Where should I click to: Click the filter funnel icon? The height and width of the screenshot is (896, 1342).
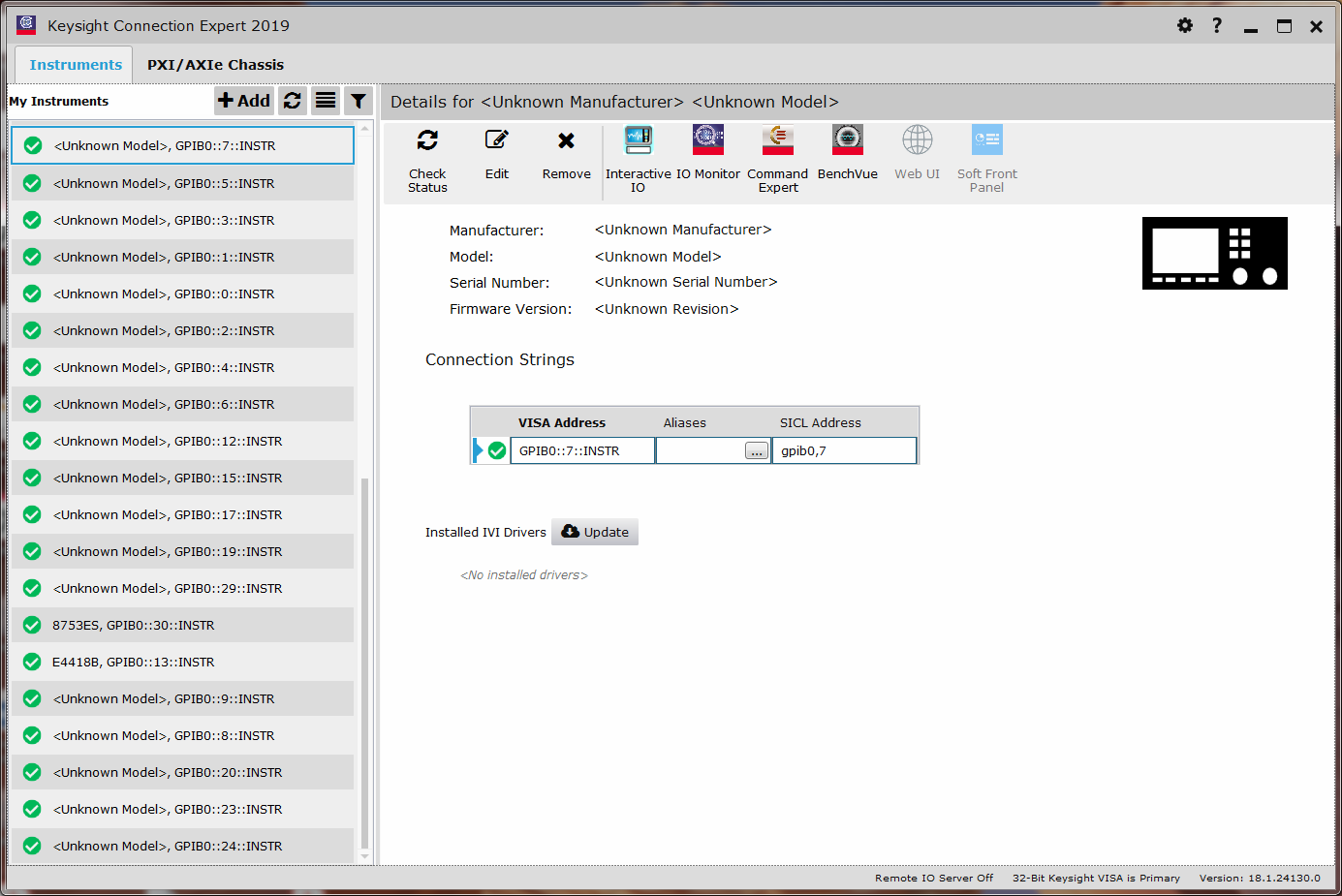(359, 101)
